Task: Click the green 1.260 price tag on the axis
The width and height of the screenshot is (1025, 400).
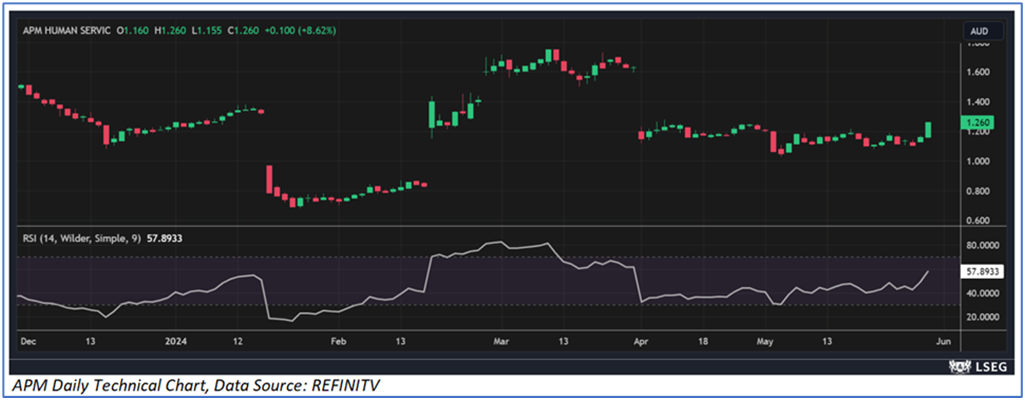Action: click(977, 122)
